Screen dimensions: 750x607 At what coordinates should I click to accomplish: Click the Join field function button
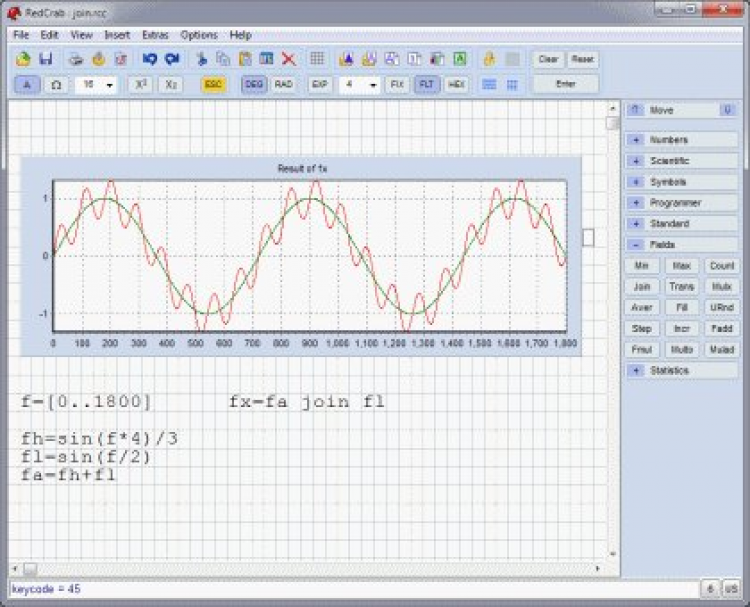coord(641,287)
